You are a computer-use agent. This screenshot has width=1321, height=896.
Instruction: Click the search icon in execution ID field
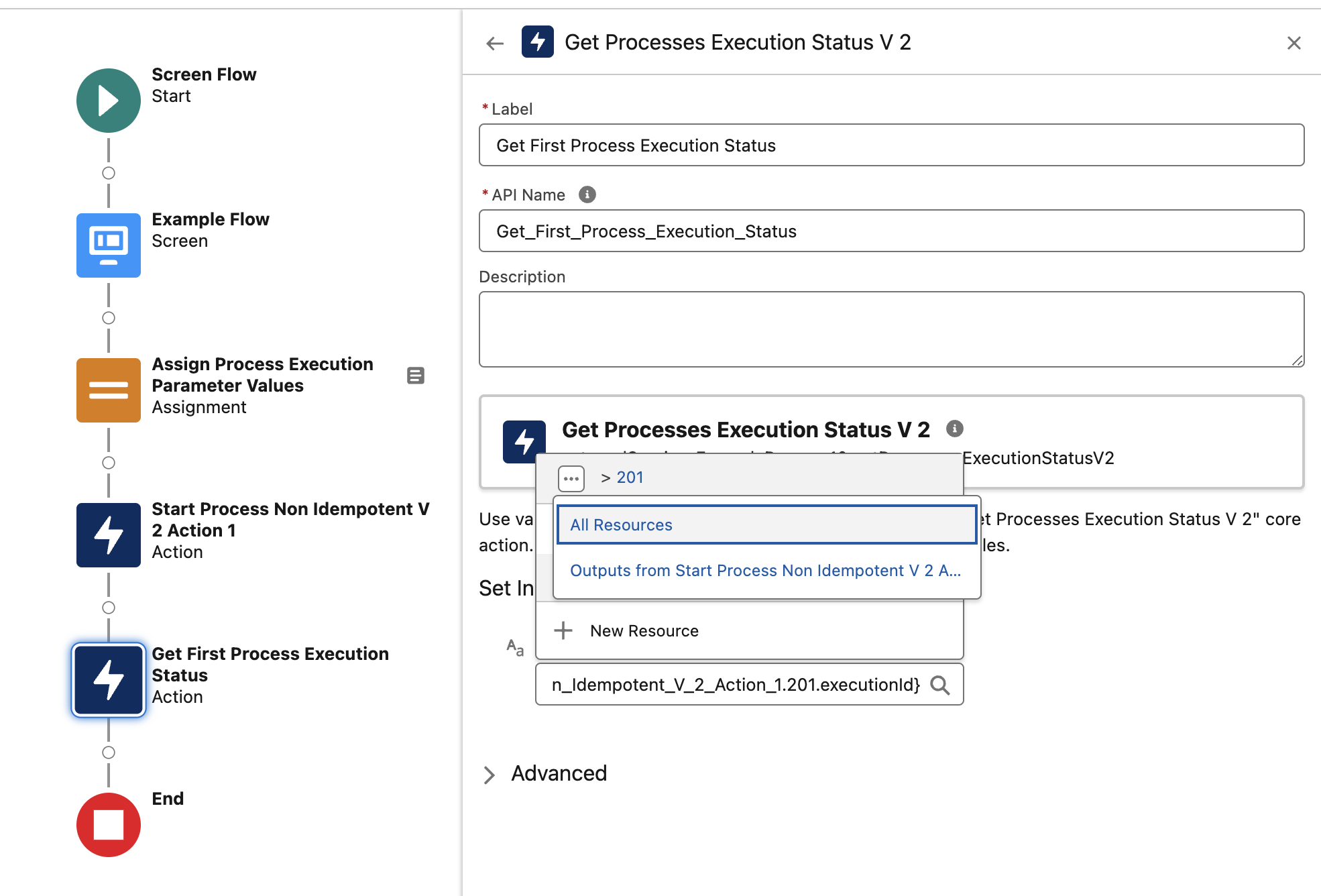pos(939,684)
